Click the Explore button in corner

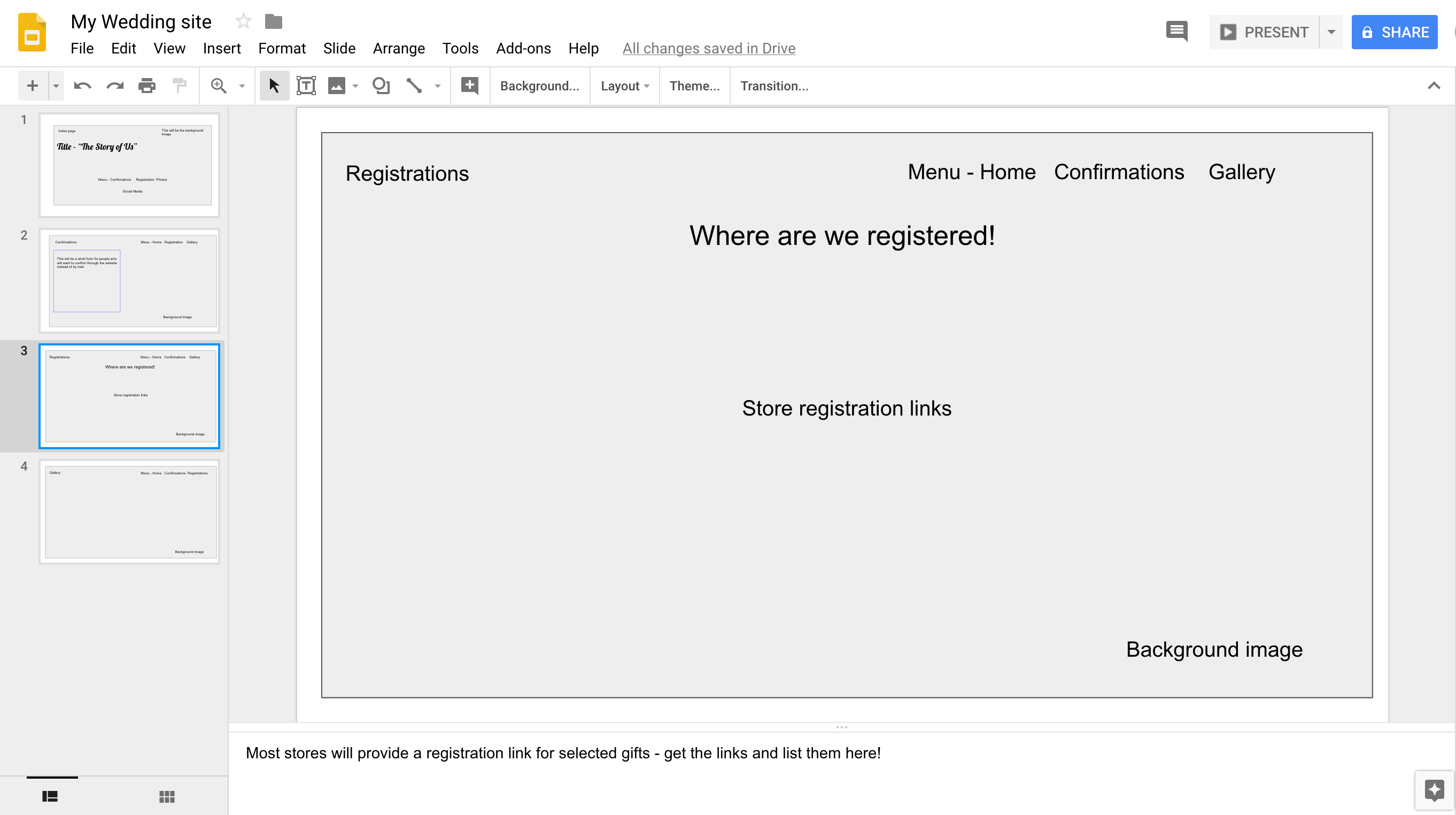click(1434, 789)
